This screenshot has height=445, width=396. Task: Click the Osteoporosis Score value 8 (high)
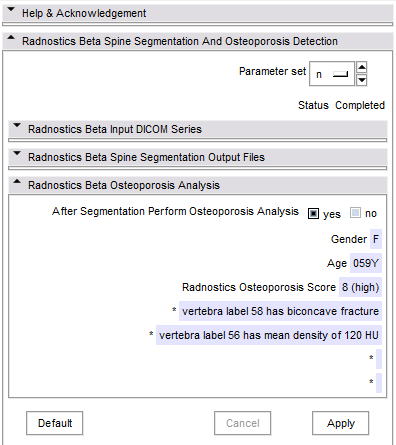point(360,287)
